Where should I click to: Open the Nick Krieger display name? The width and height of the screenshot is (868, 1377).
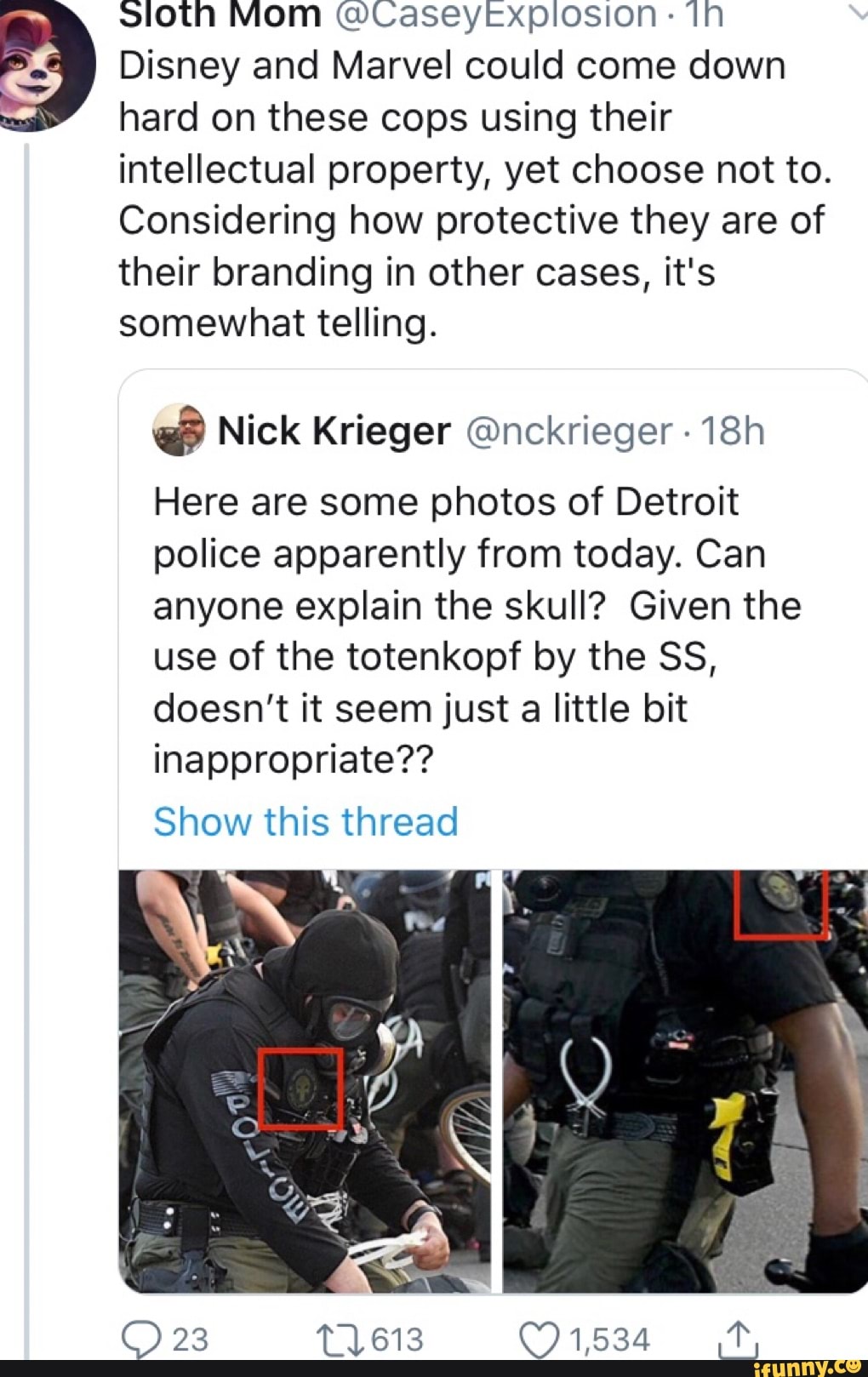334,431
